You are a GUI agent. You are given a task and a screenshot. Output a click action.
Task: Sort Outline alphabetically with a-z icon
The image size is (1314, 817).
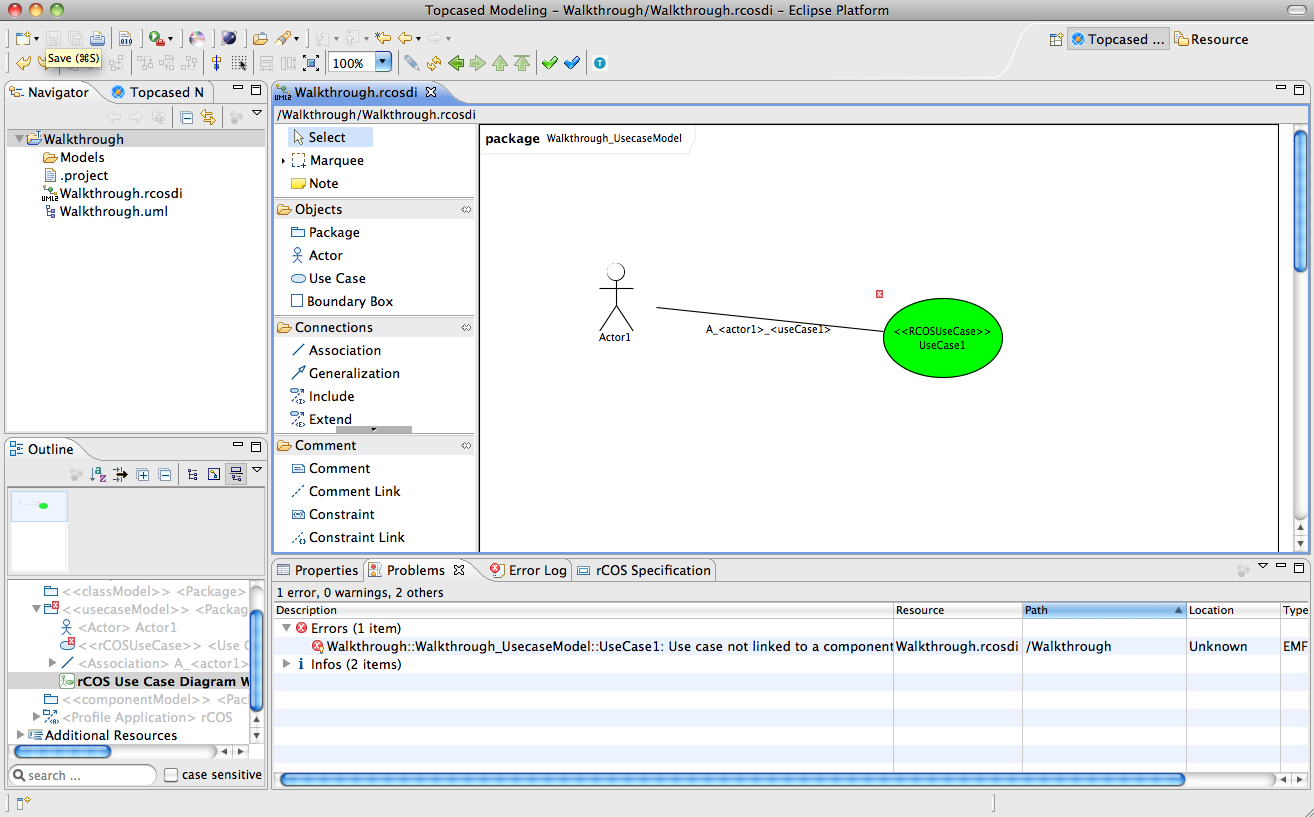pos(98,475)
